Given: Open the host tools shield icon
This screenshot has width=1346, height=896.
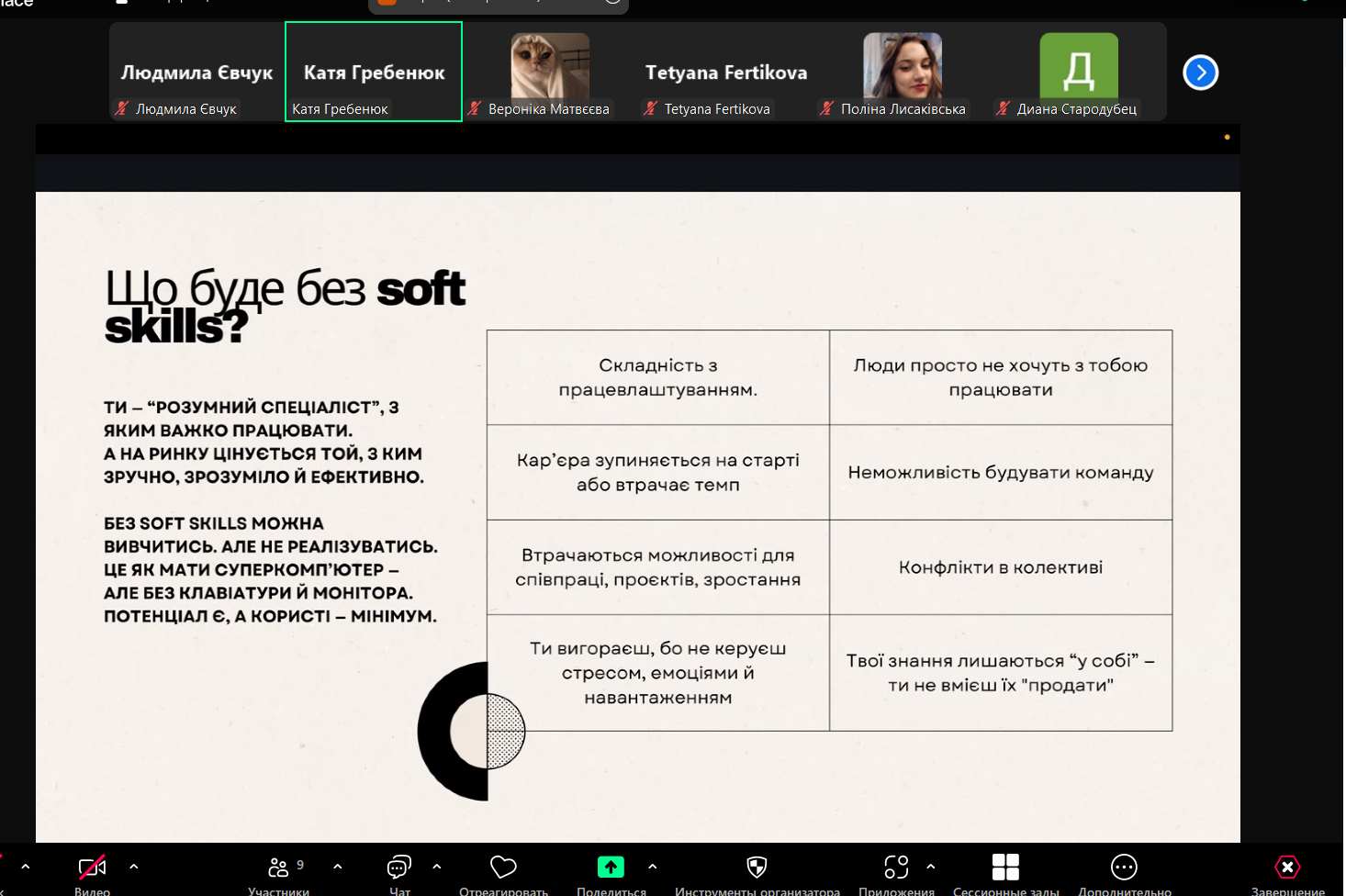Looking at the screenshot, I should click(757, 867).
